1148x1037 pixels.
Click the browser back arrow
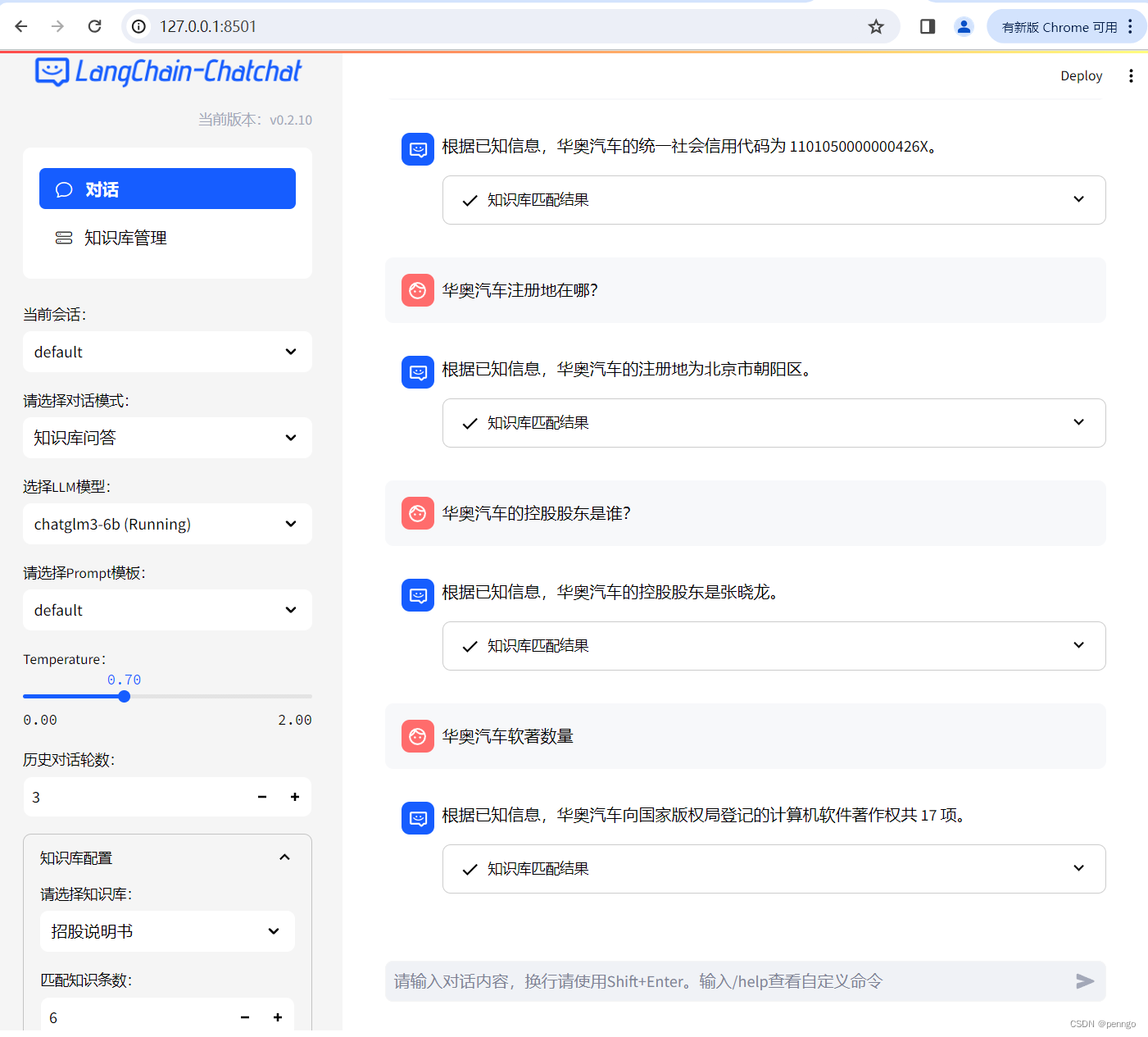pos(21,26)
